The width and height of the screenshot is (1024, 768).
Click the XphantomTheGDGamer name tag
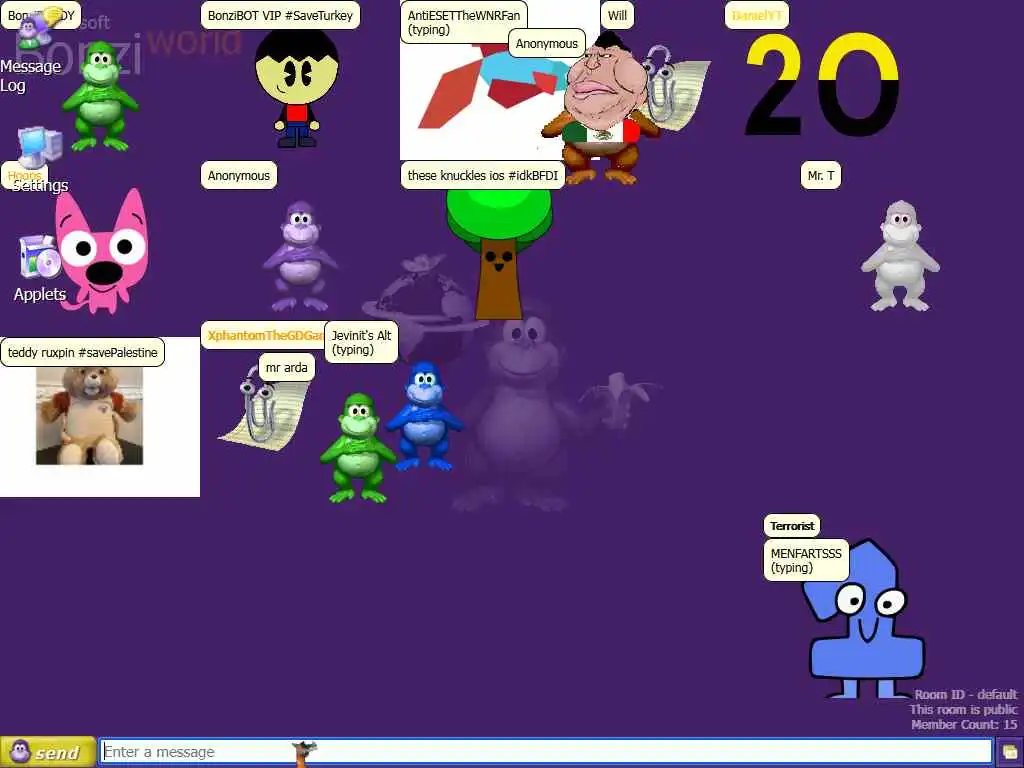(263, 336)
